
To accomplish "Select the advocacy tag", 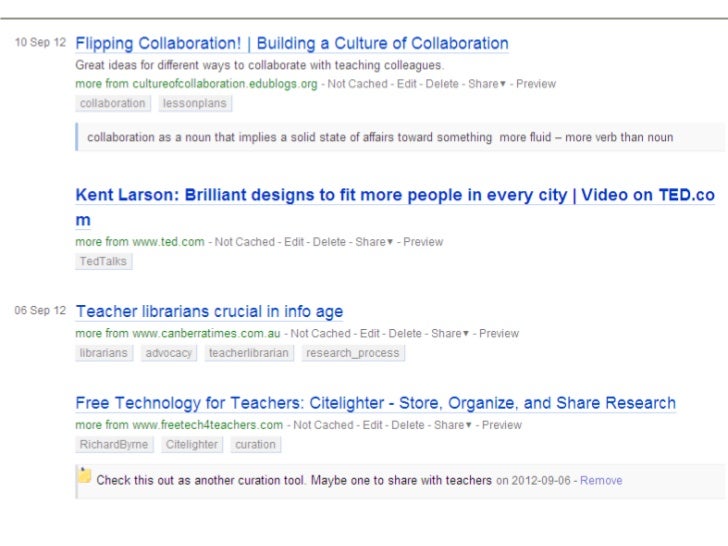I will tap(169, 353).
